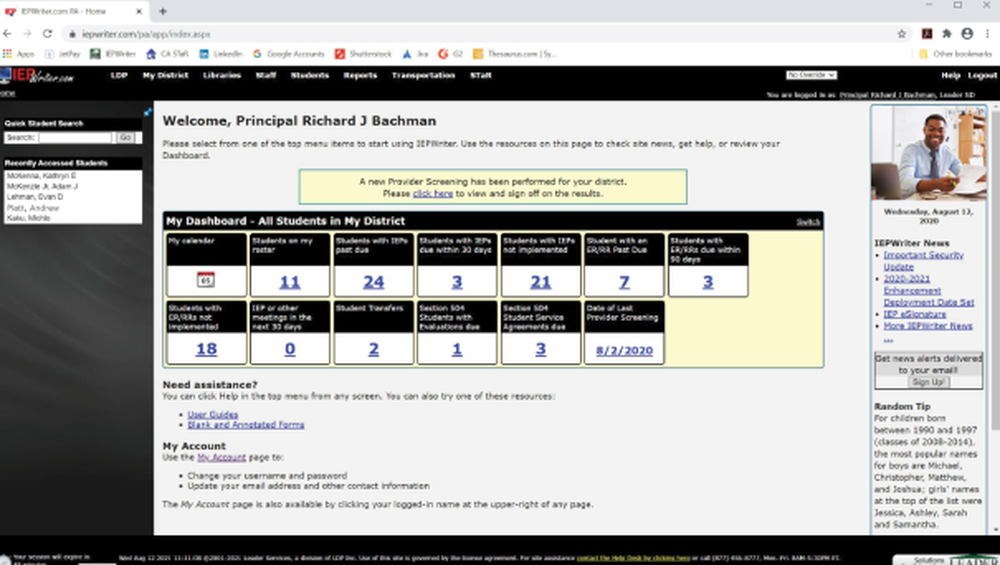Open the Thesaurus.com bookmark
The image size is (1000, 565).
pyautogui.click(x=515, y=54)
